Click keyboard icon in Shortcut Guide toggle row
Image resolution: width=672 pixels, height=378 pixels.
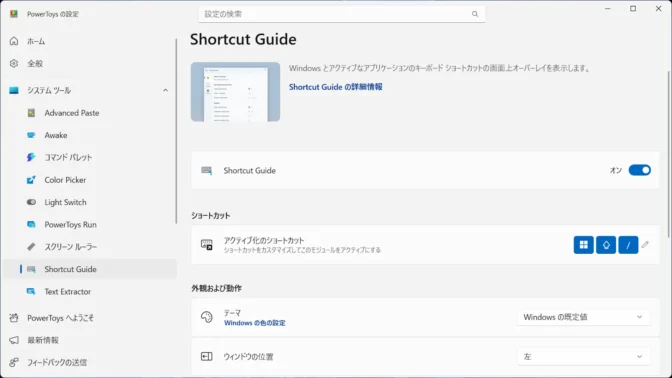[x=207, y=171]
